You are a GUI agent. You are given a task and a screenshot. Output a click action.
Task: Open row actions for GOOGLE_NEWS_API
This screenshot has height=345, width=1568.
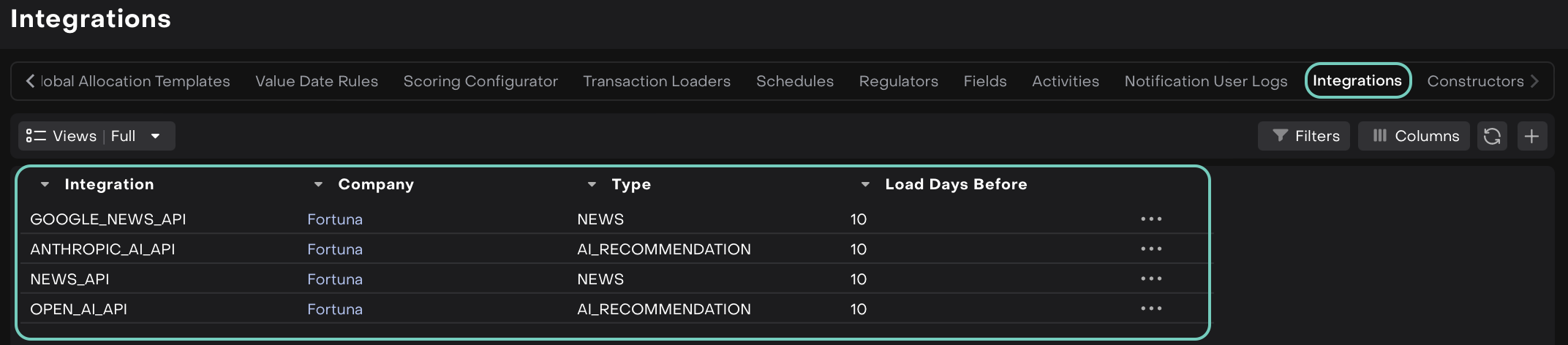pyautogui.click(x=1151, y=219)
